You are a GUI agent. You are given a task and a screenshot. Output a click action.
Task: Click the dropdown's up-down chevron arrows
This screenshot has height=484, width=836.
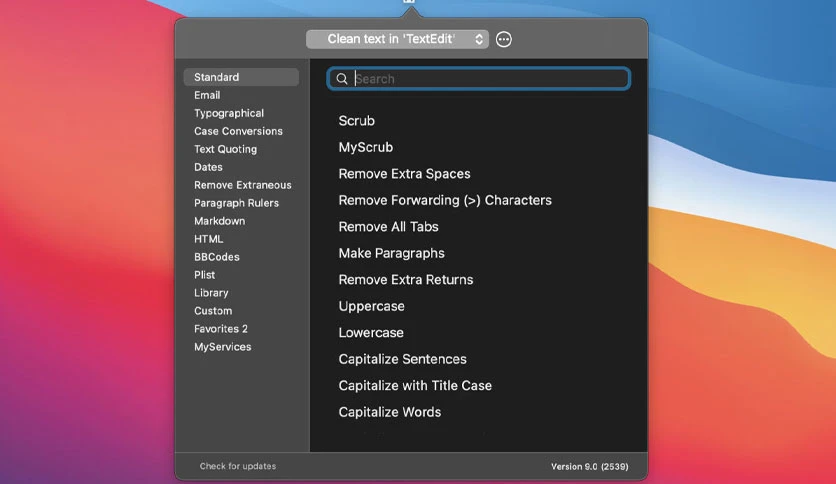click(479, 39)
